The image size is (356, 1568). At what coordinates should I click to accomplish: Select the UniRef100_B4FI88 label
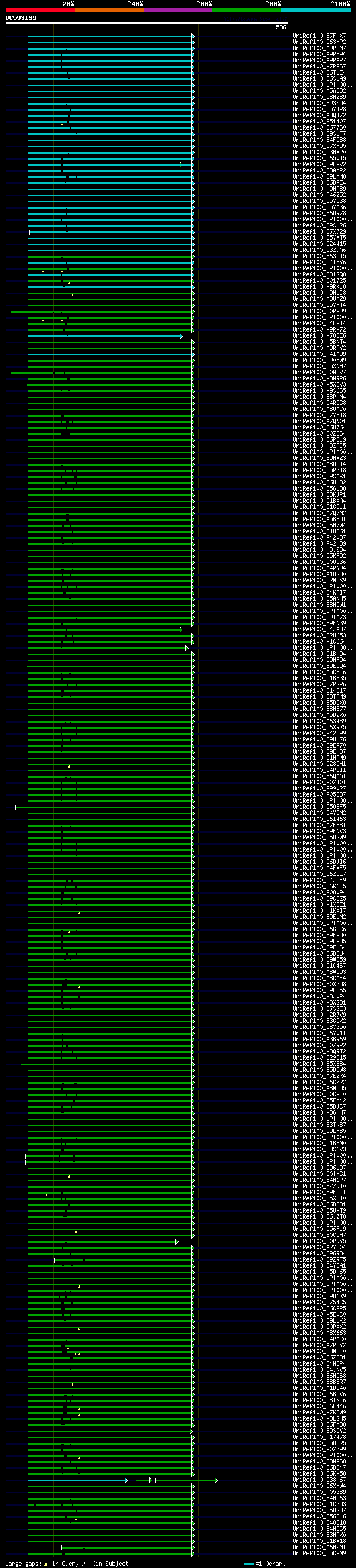319,140
